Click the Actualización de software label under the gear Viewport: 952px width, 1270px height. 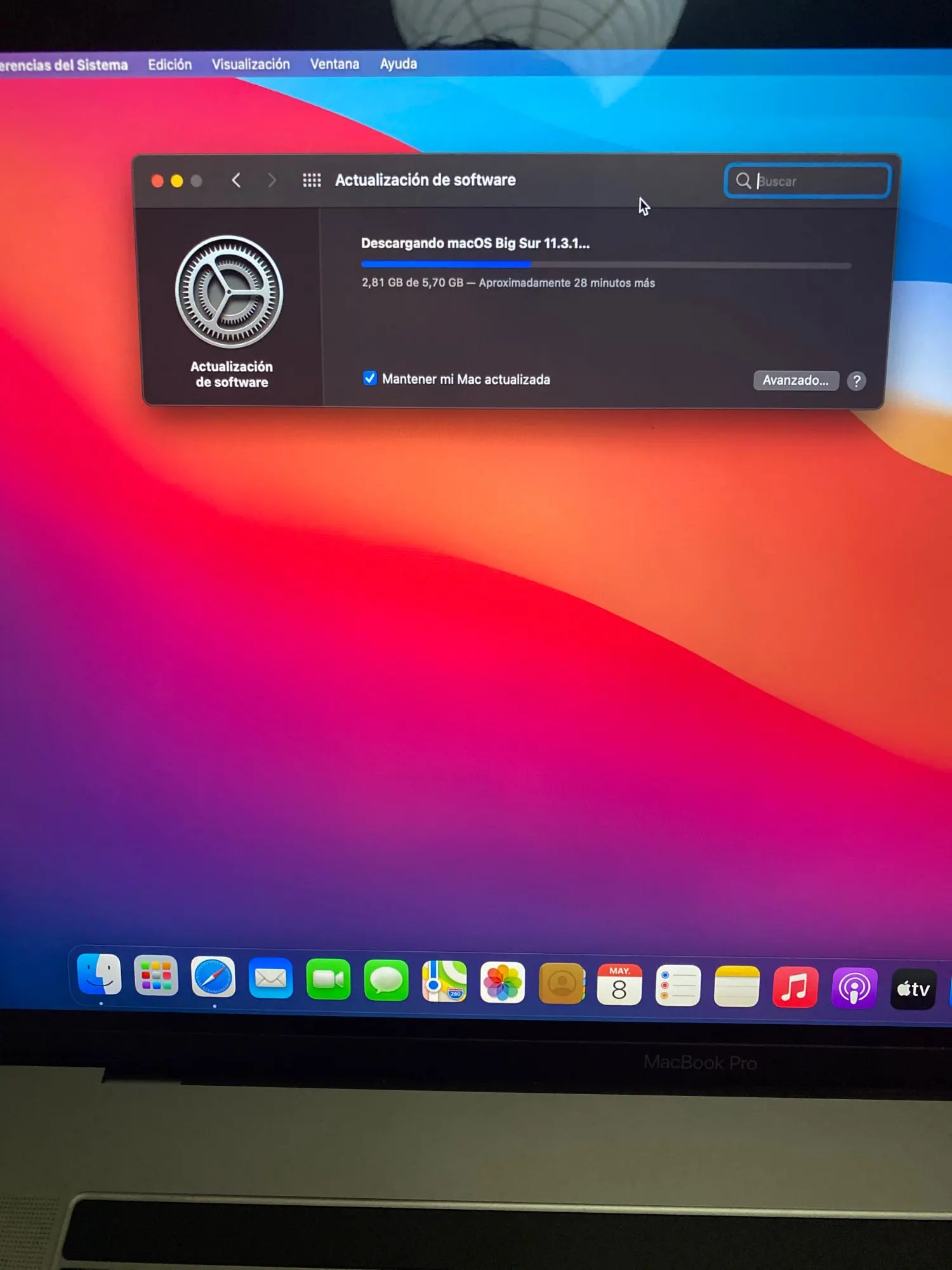232,374
